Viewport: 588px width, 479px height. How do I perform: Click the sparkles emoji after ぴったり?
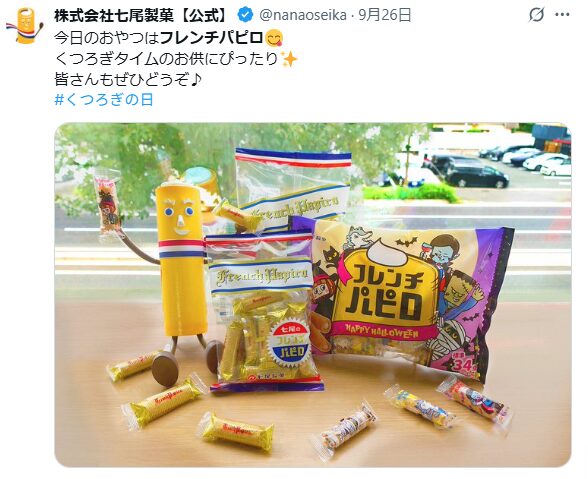coord(288,59)
